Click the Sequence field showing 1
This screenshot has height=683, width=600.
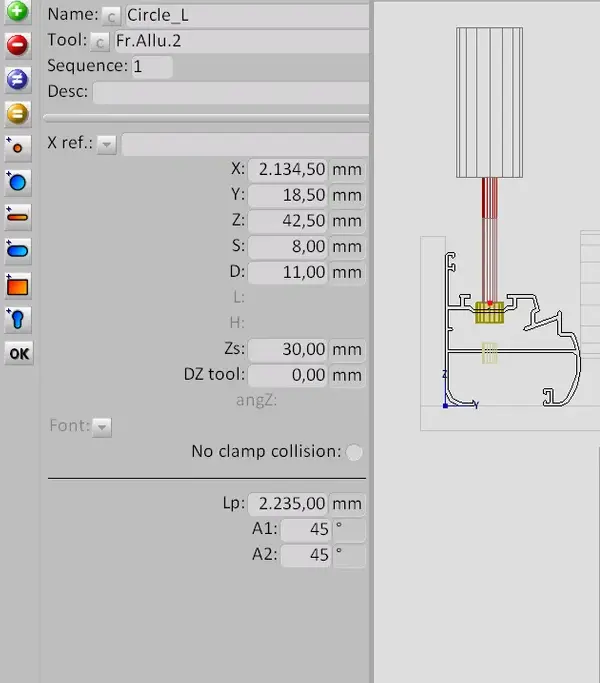152,67
